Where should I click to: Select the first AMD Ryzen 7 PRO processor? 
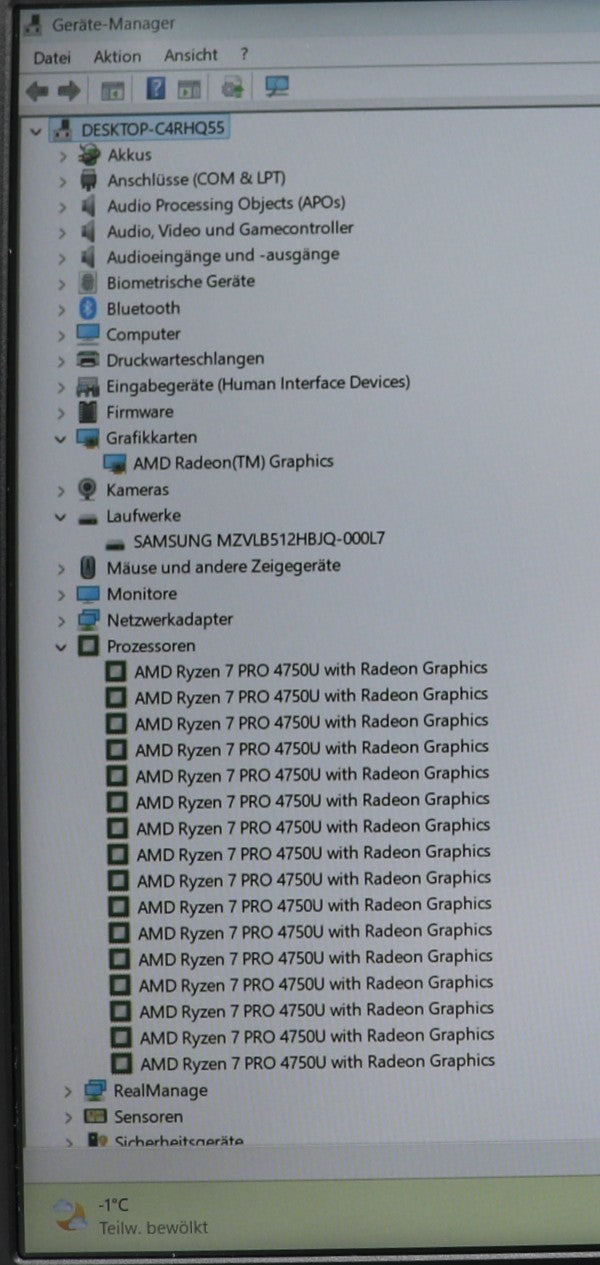click(x=311, y=668)
